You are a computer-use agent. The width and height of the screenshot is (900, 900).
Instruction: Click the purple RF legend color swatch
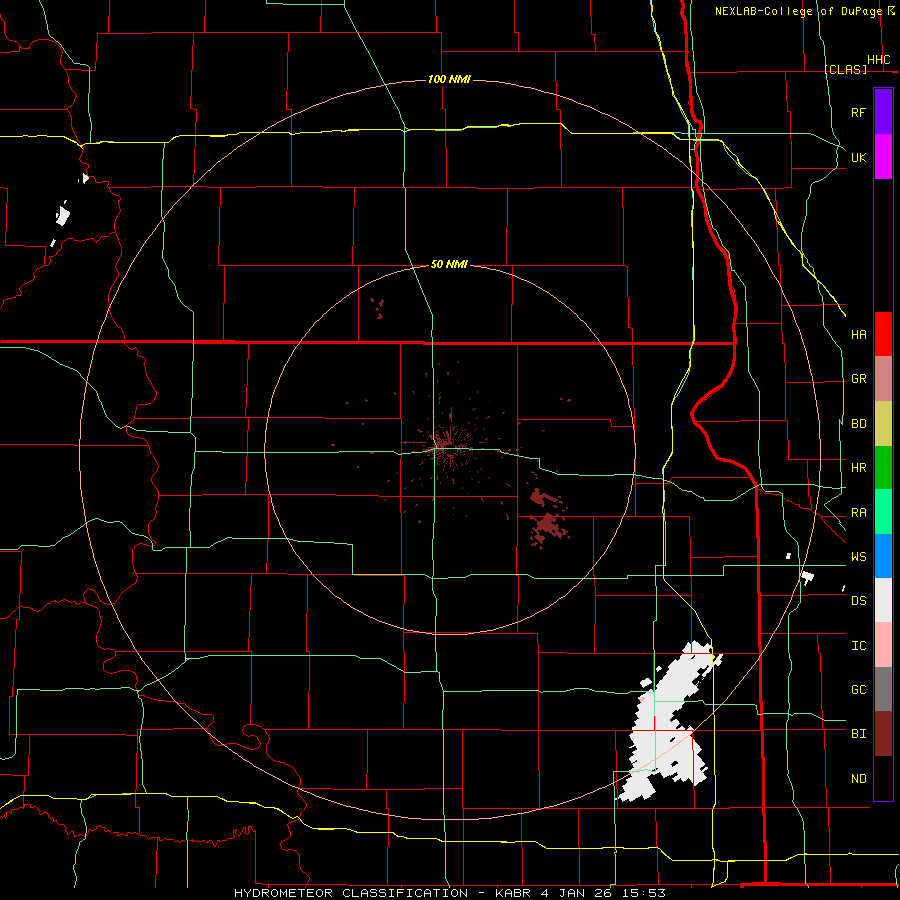[883, 112]
